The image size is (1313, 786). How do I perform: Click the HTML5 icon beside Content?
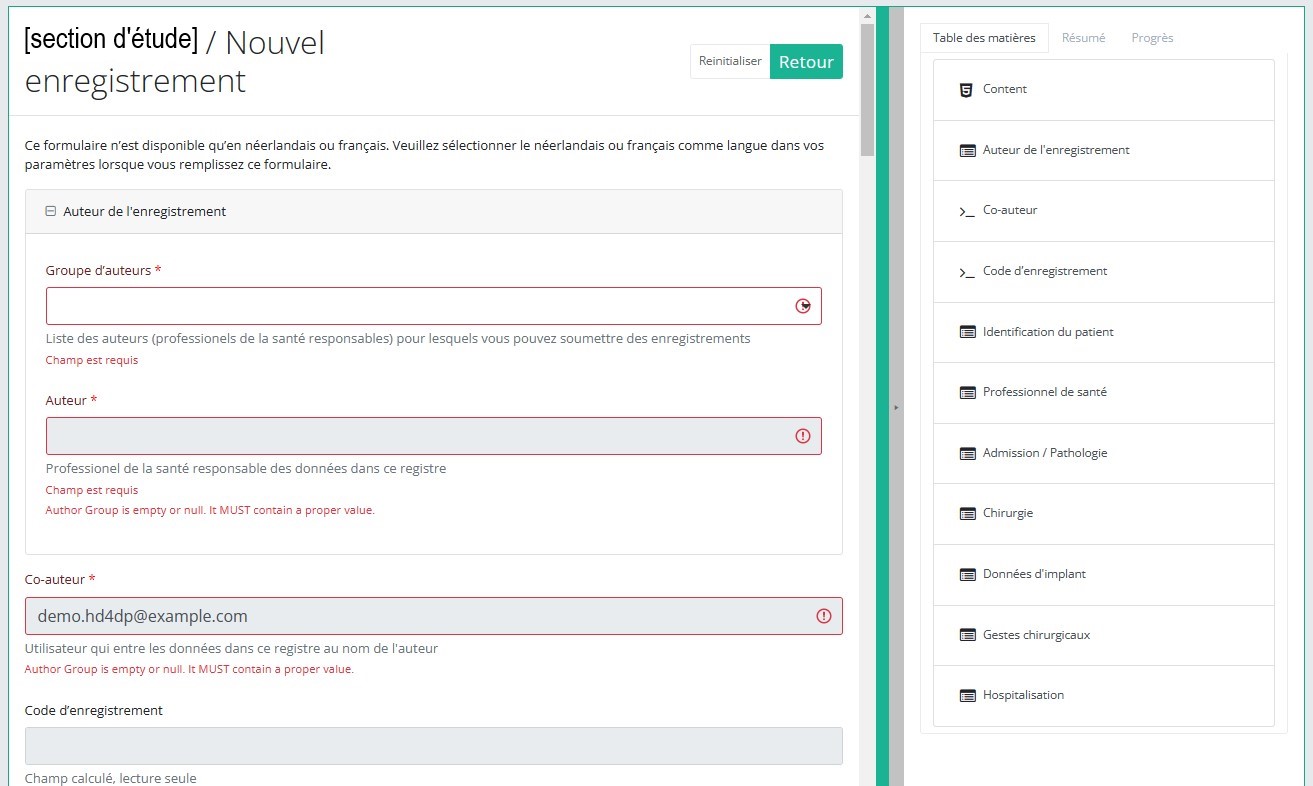pyautogui.click(x=966, y=90)
